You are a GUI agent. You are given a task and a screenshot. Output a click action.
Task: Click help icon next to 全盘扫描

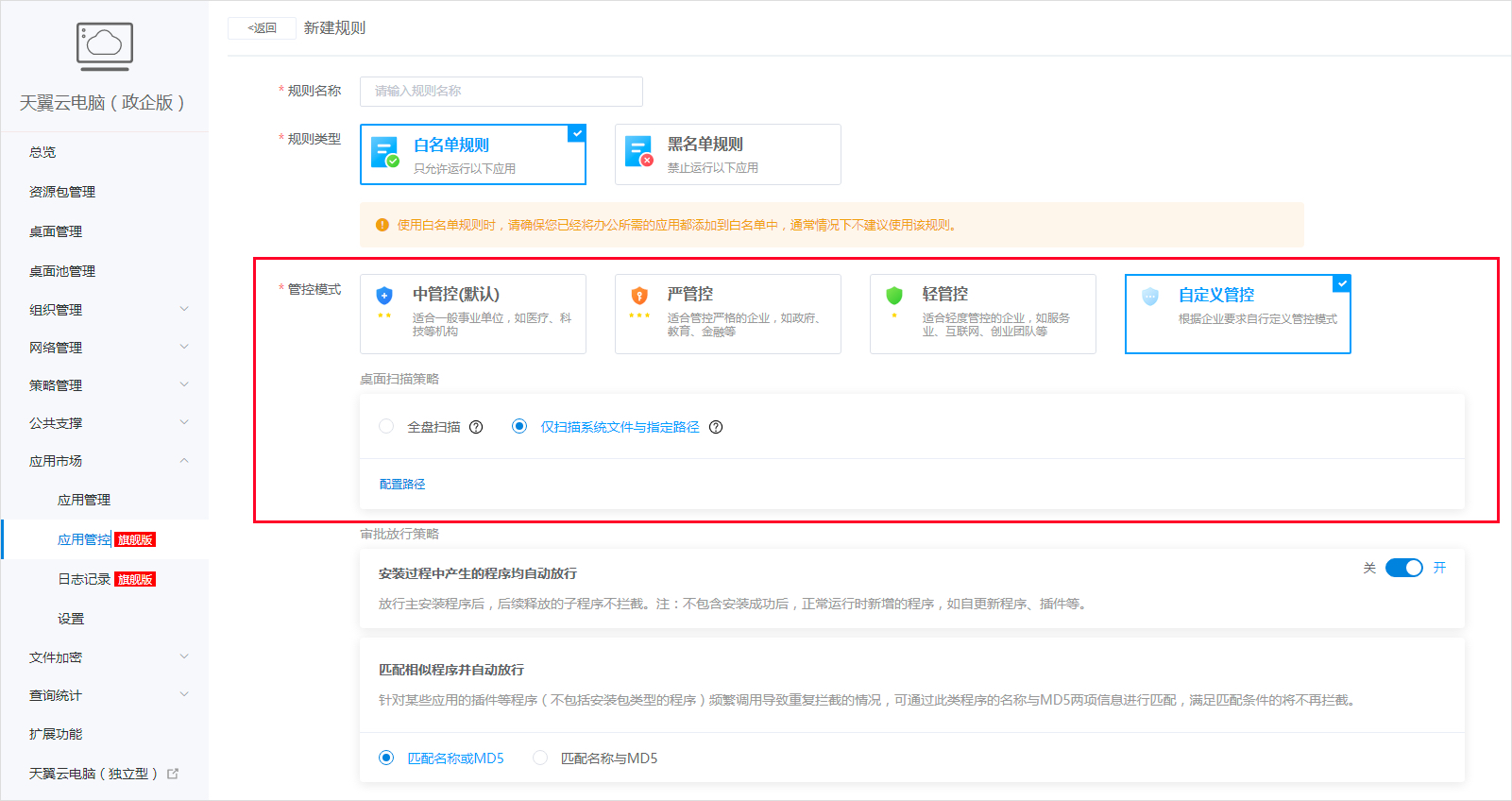click(476, 427)
